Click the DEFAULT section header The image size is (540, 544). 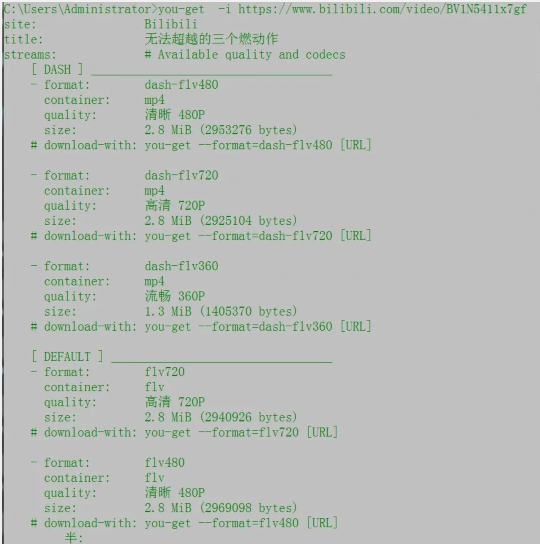[67, 357]
